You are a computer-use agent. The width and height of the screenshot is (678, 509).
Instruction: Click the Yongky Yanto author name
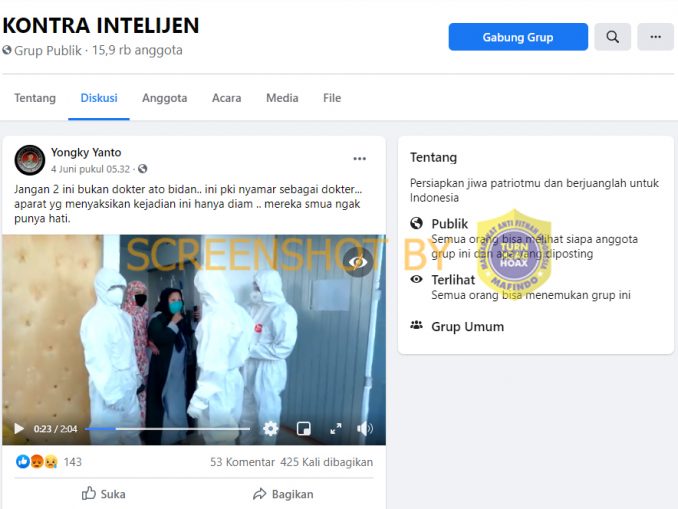pos(86,152)
